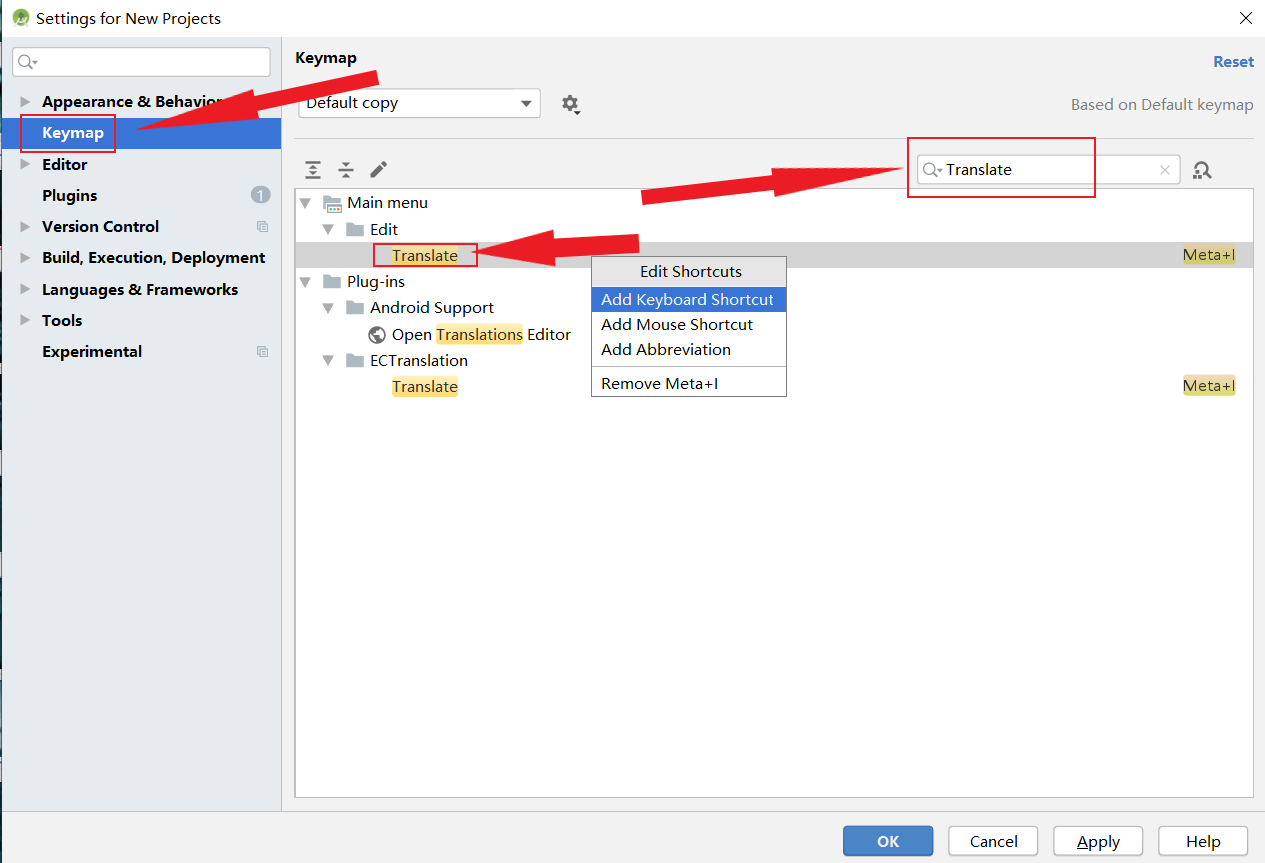This screenshot has height=863, width=1265.
Task: Choose Add Keyboard Shortcut from context menu
Action: pyautogui.click(x=689, y=300)
